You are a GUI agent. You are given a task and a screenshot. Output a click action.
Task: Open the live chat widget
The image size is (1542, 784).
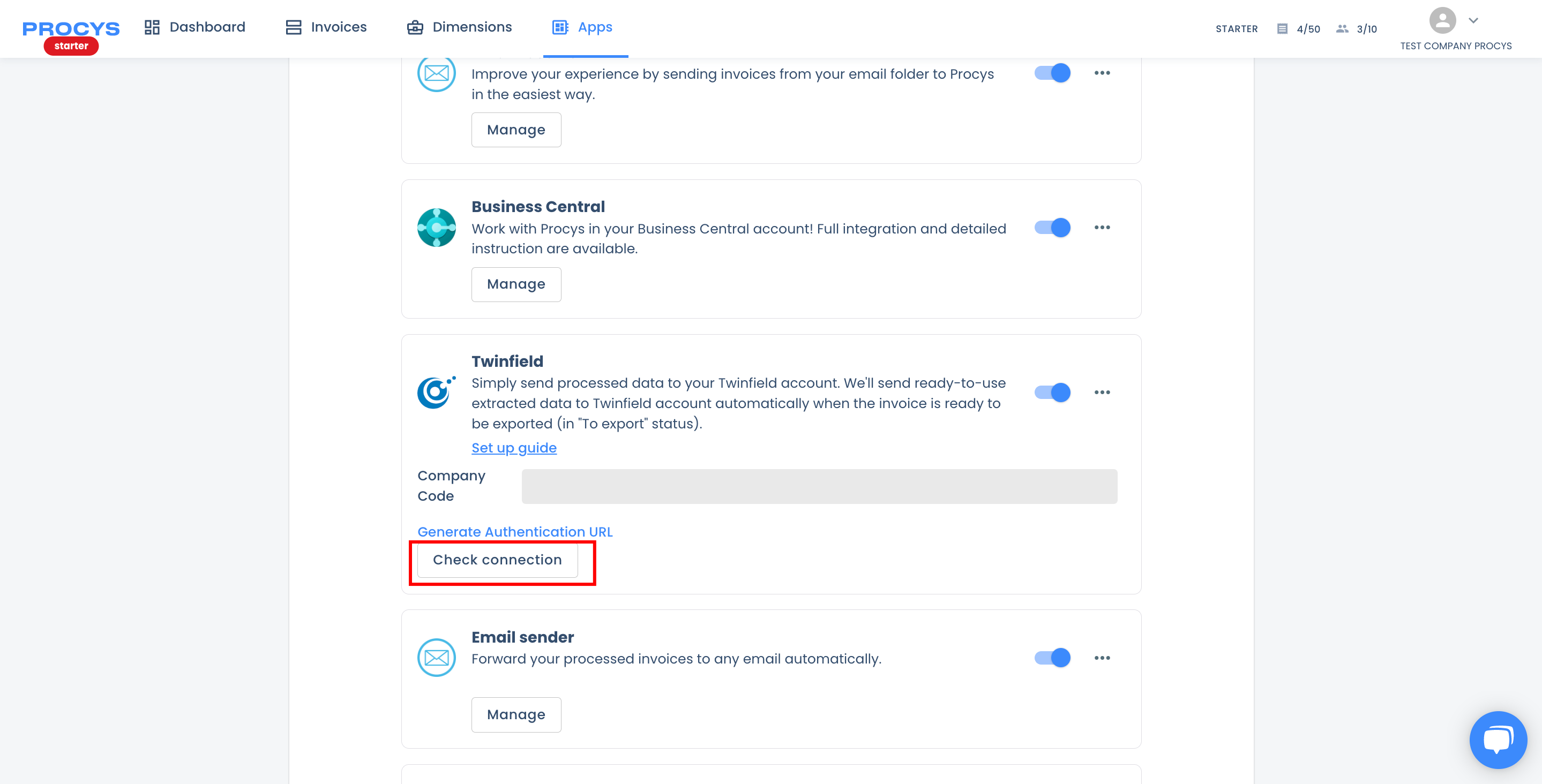coord(1498,740)
